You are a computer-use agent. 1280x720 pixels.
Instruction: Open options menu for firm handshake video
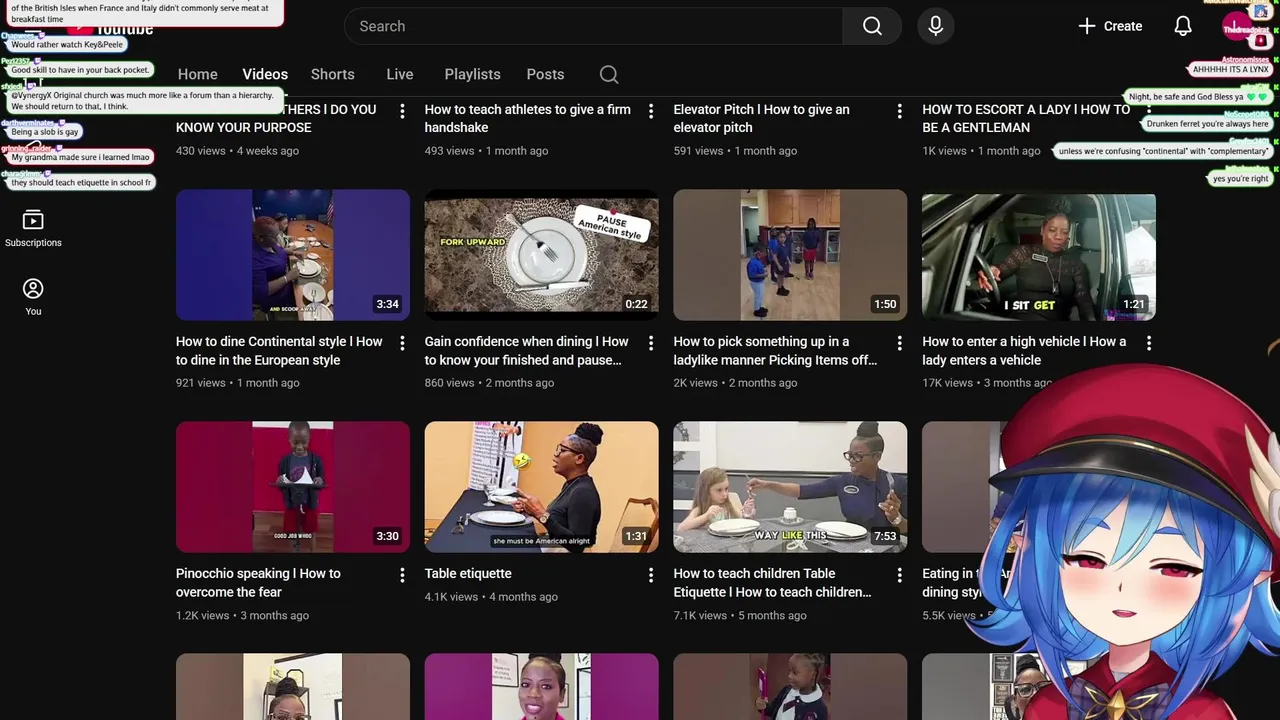tap(651, 111)
